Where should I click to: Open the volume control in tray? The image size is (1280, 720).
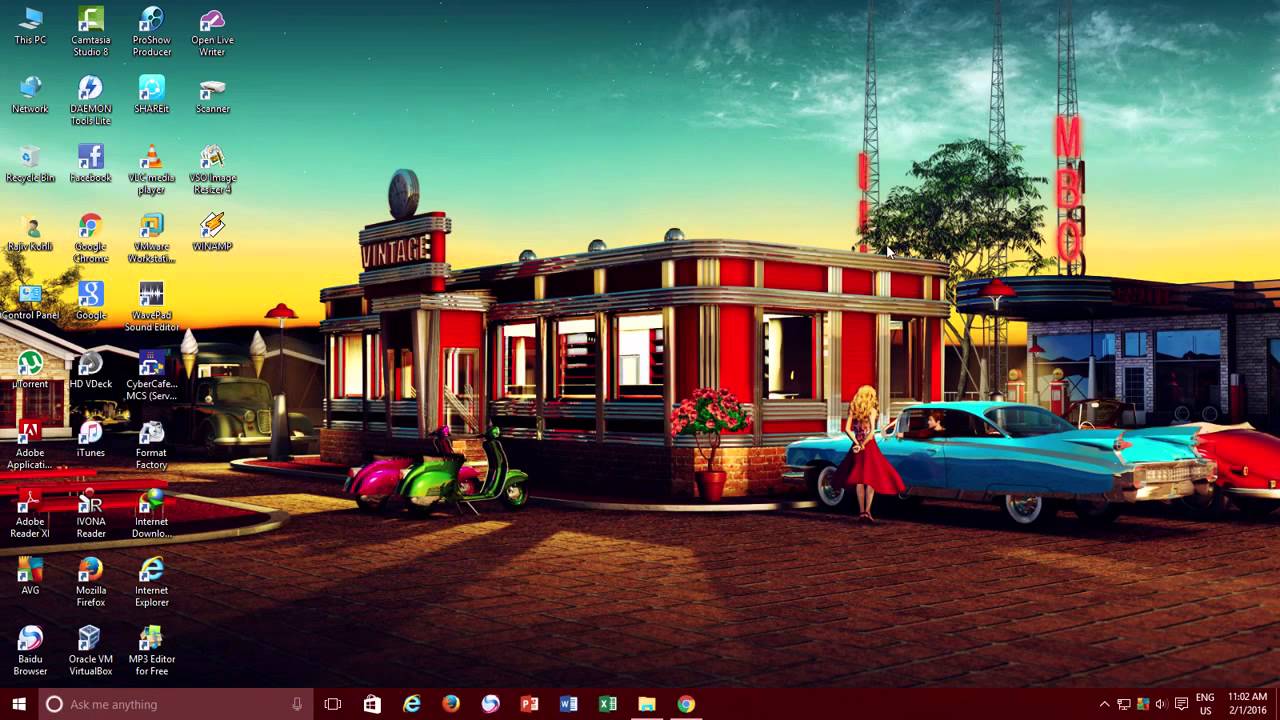click(x=1161, y=704)
